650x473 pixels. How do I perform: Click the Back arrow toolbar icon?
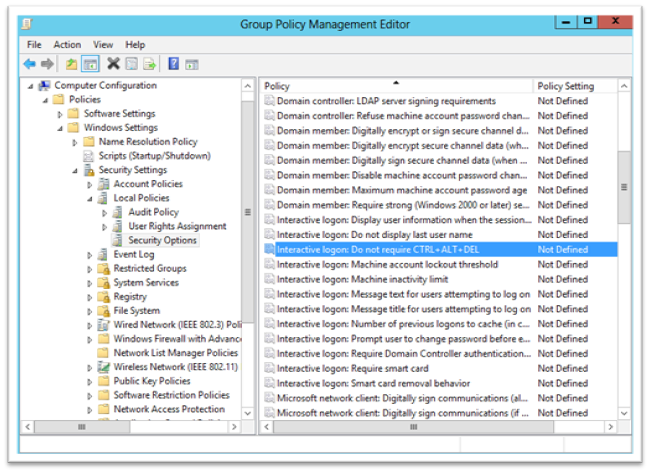[x=30, y=64]
